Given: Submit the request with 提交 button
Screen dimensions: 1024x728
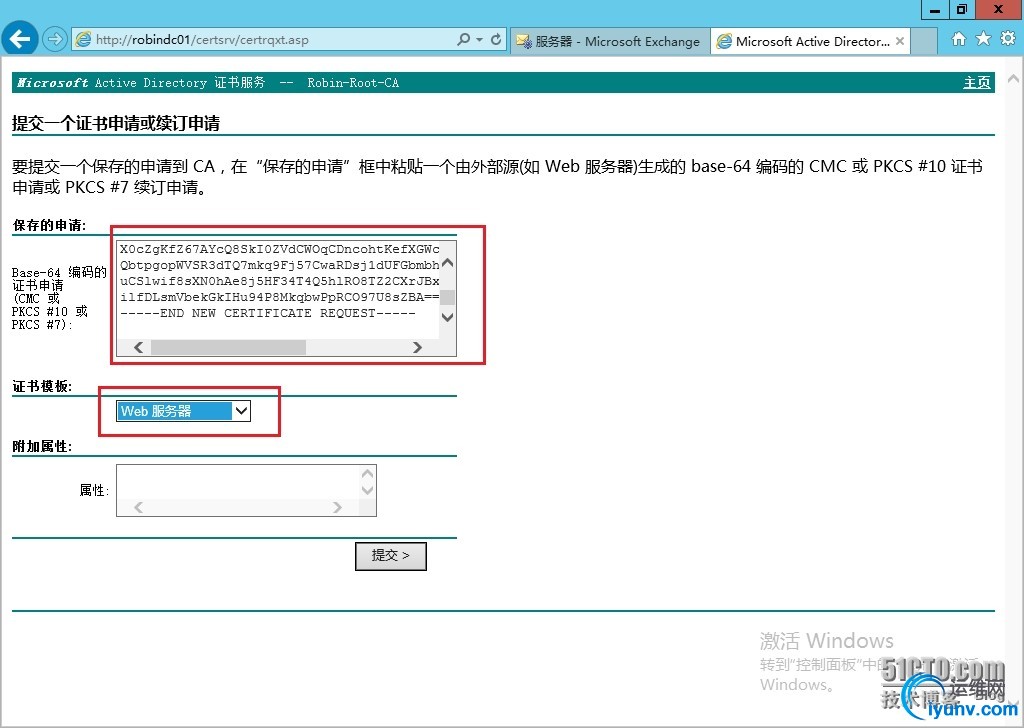Looking at the screenshot, I should point(391,556).
